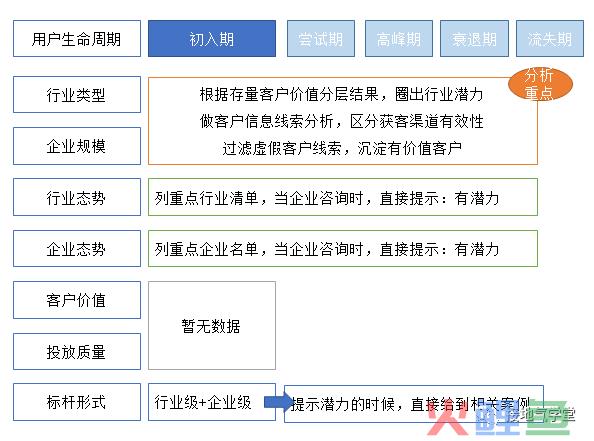Switch to the 尝试期 stage
The height and width of the screenshot is (441, 594).
321,39
